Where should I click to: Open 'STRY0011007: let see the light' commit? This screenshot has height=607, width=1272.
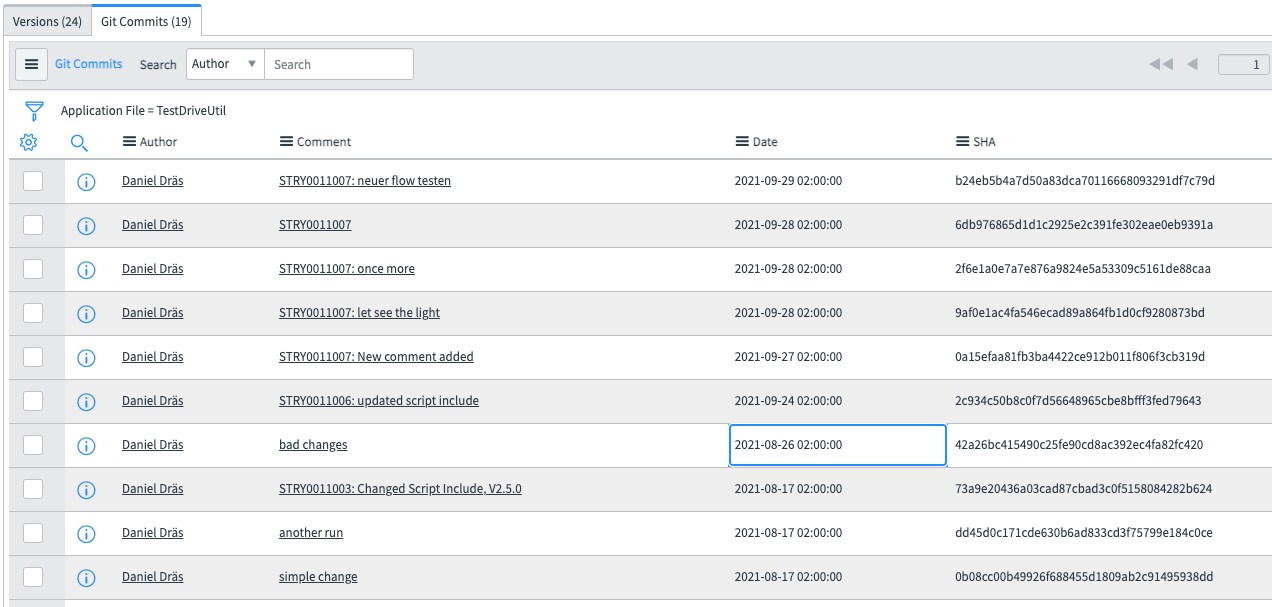click(x=359, y=313)
